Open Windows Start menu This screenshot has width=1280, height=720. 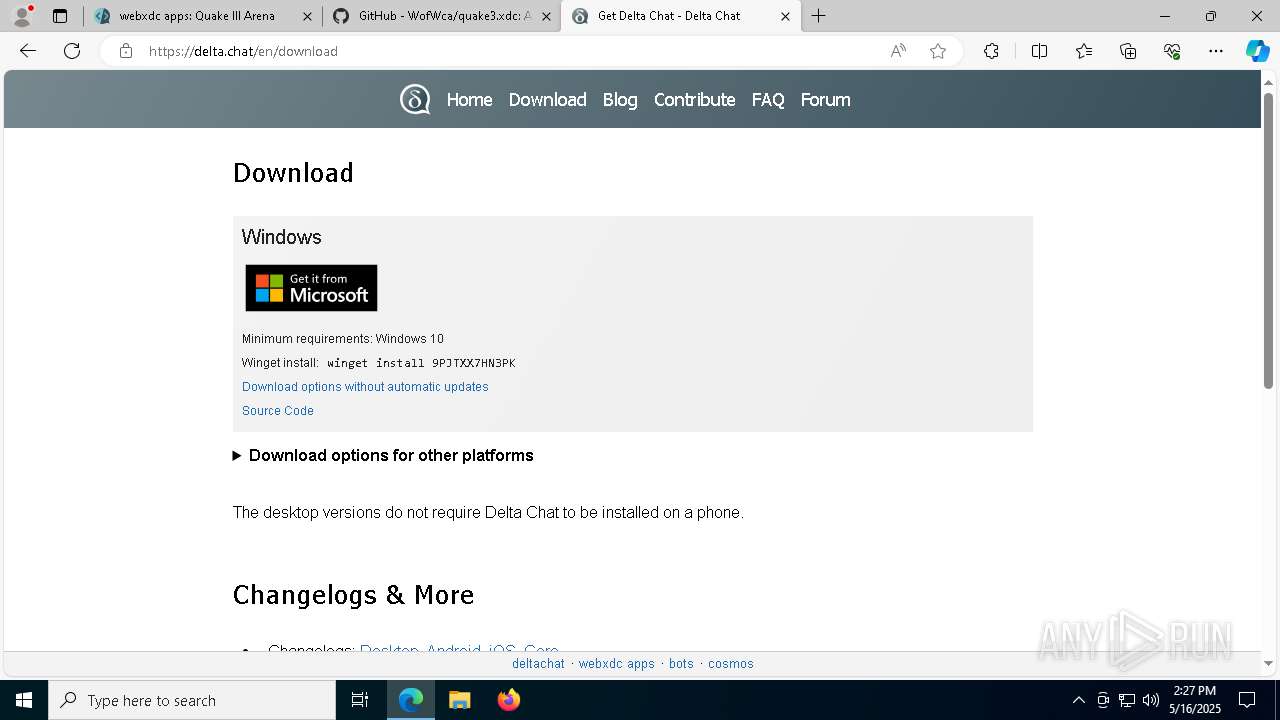[x=24, y=700]
